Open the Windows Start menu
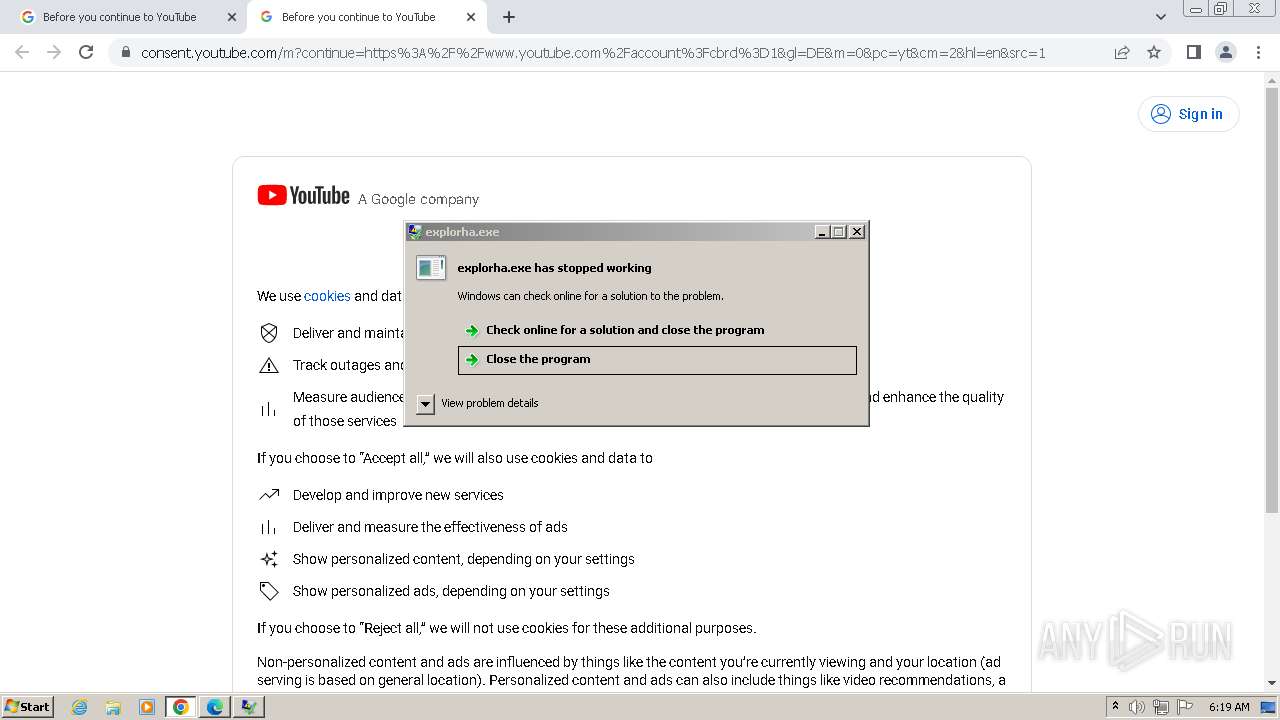Screen dimensions: 1280x720 pyautogui.click(x=27, y=706)
